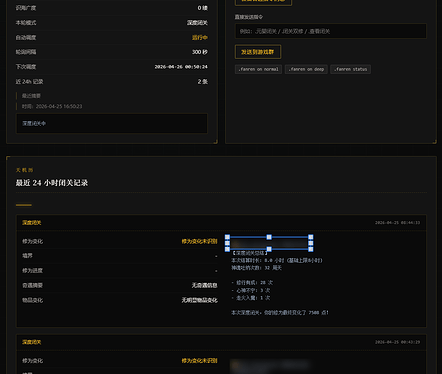Viewport: 442px width, 374px height.
Task: Select summary time 2026-04-25 16:50:23
Action: [59, 106]
